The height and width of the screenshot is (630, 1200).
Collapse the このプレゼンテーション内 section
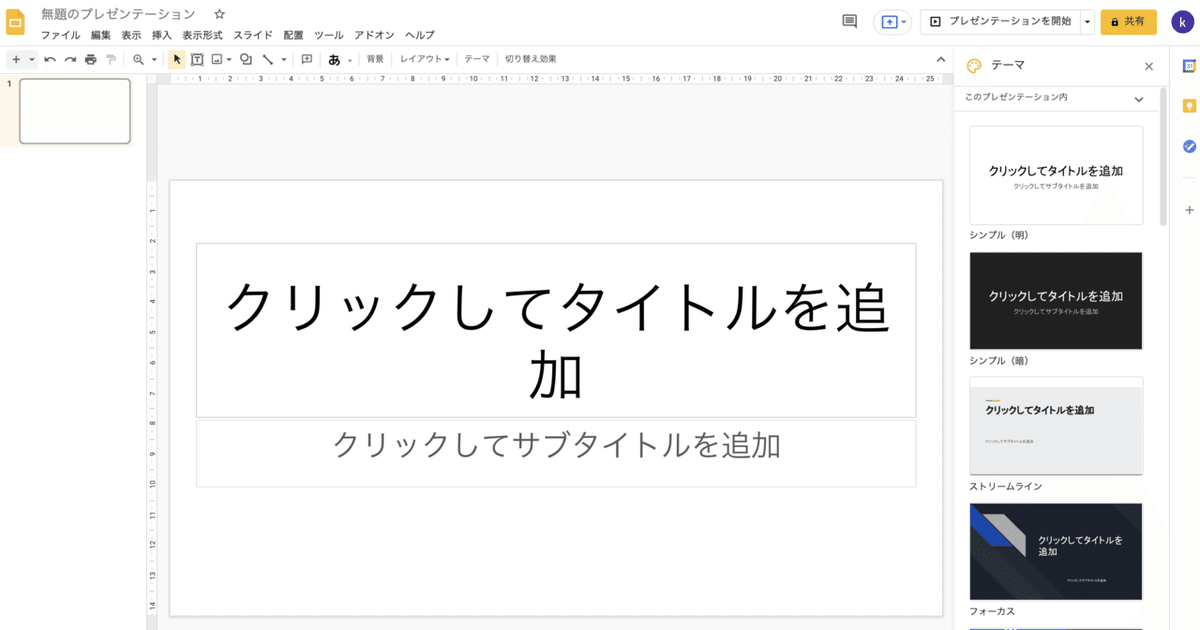click(1139, 98)
